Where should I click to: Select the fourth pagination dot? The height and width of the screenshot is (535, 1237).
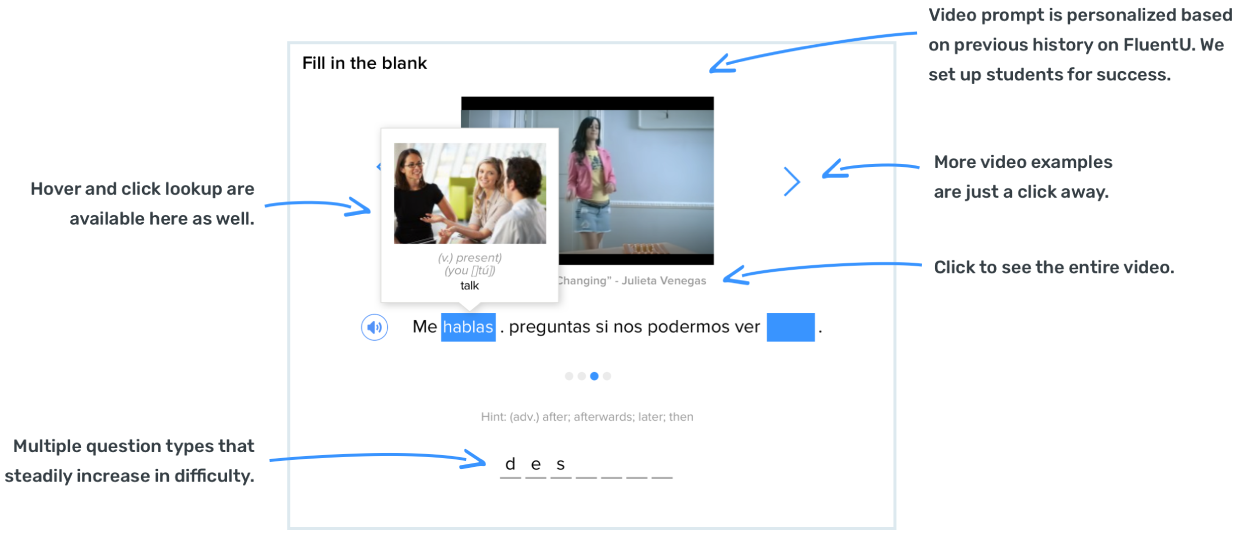click(x=607, y=377)
